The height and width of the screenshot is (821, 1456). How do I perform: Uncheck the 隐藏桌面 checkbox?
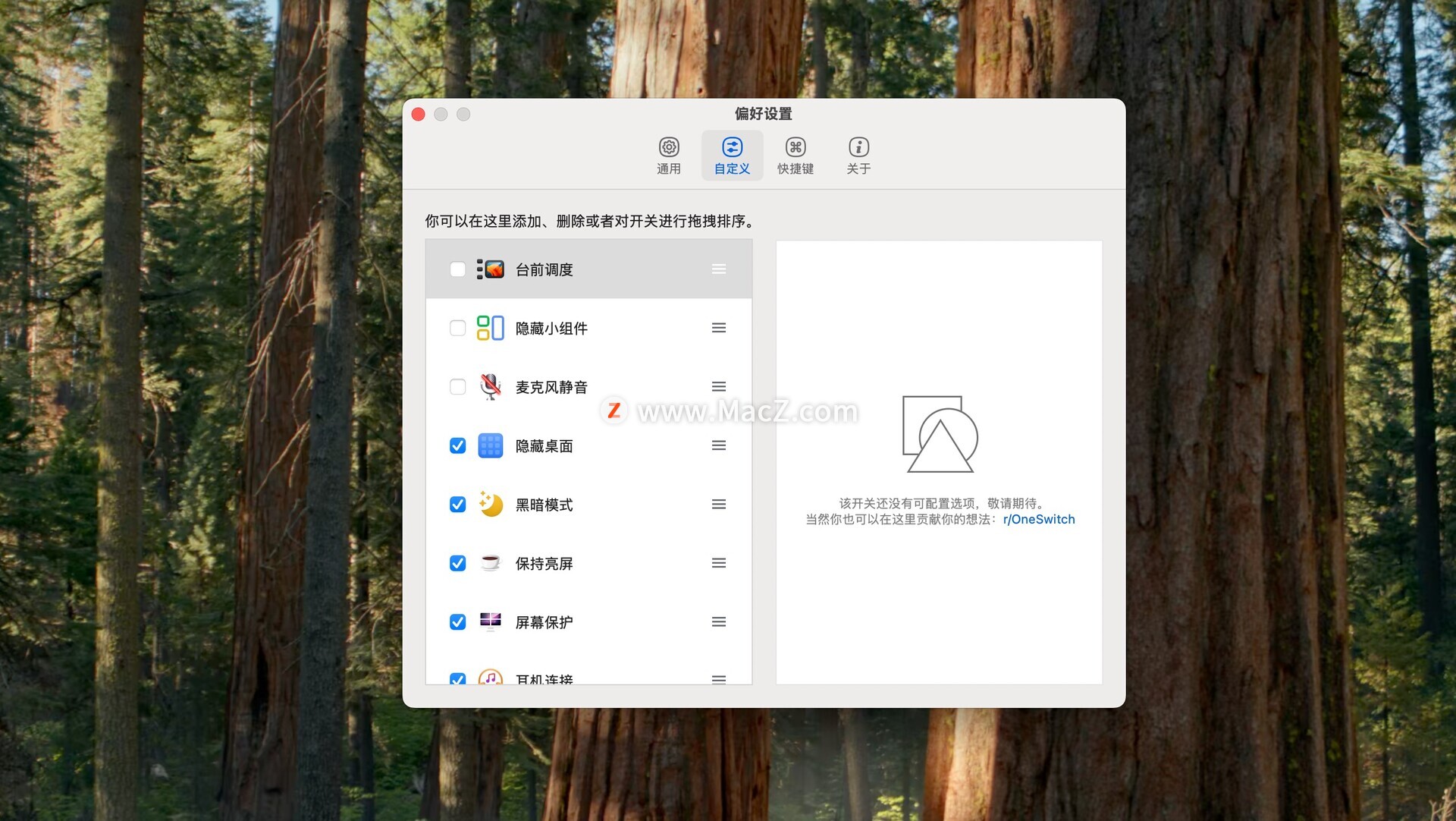(457, 445)
